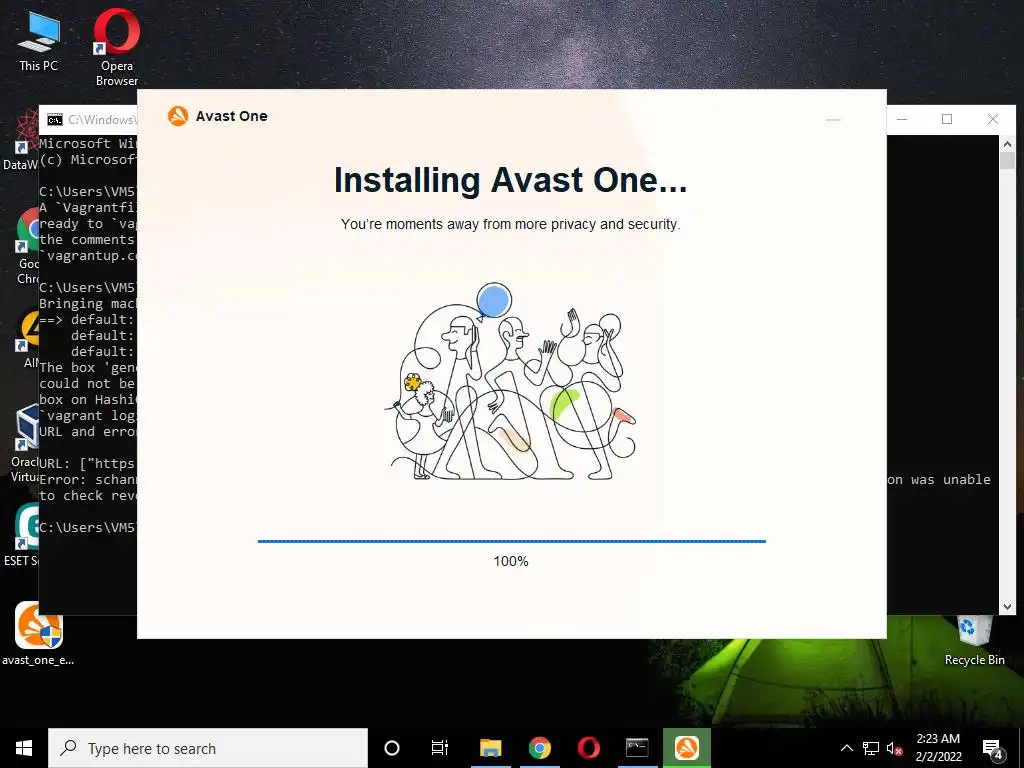This screenshot has width=1024, height=768.
Task: Click the Installing Avast One heading
Action: [x=510, y=180]
